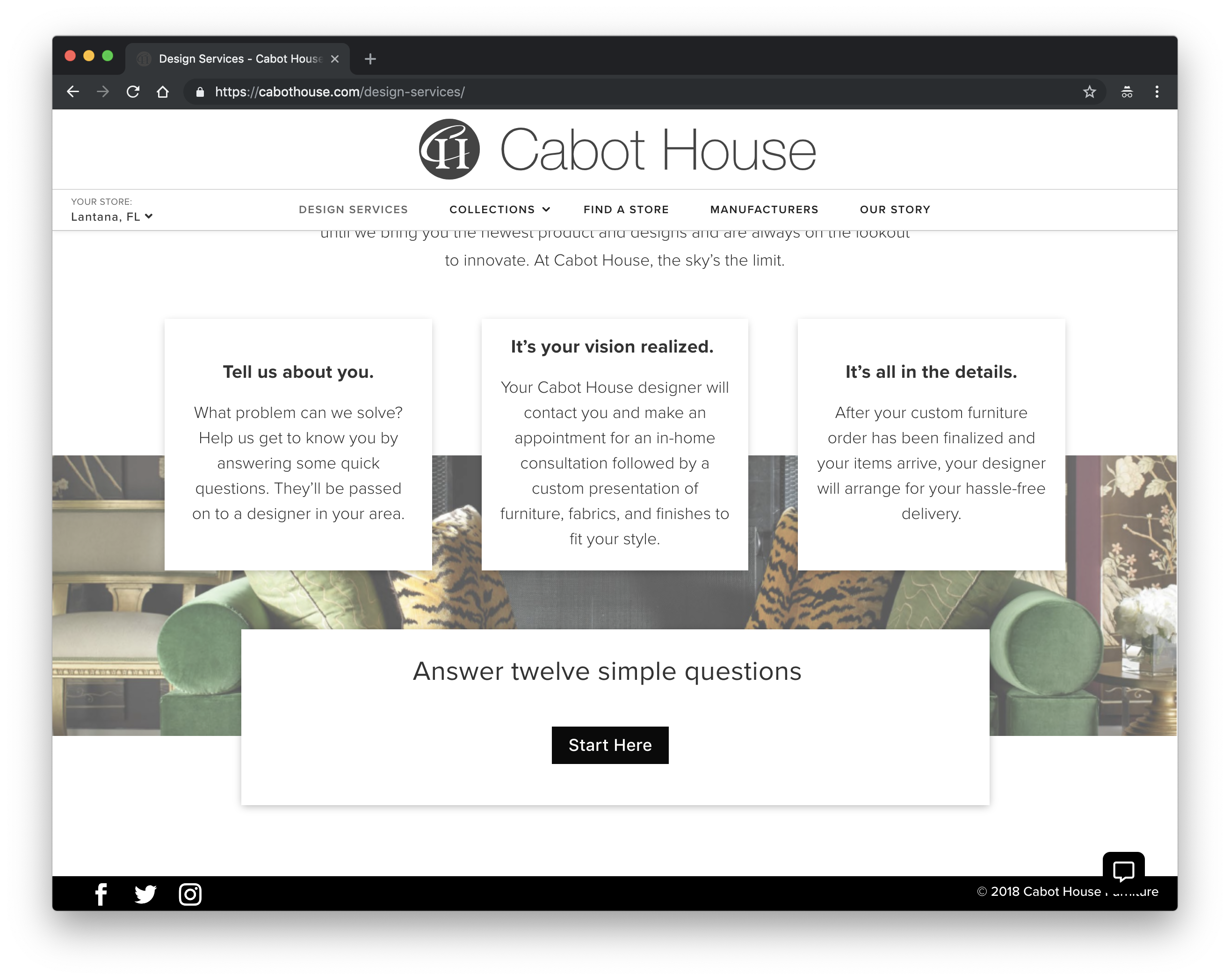Click the address bar URL

340,92
